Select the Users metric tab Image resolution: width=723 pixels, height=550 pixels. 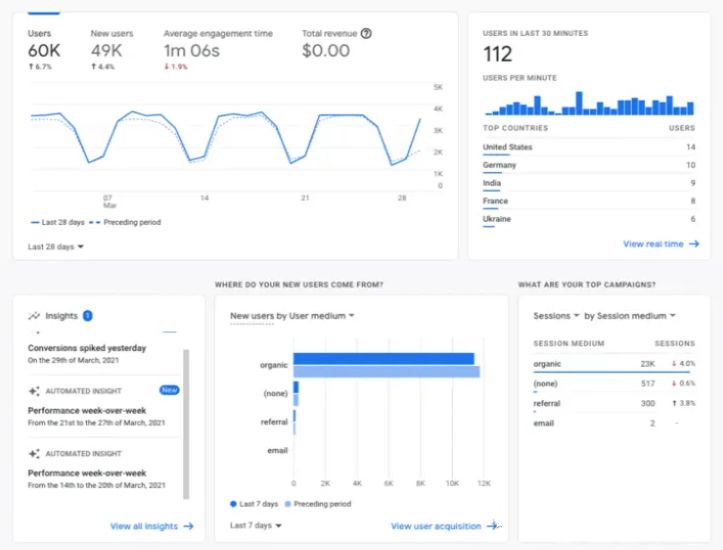coord(42,44)
